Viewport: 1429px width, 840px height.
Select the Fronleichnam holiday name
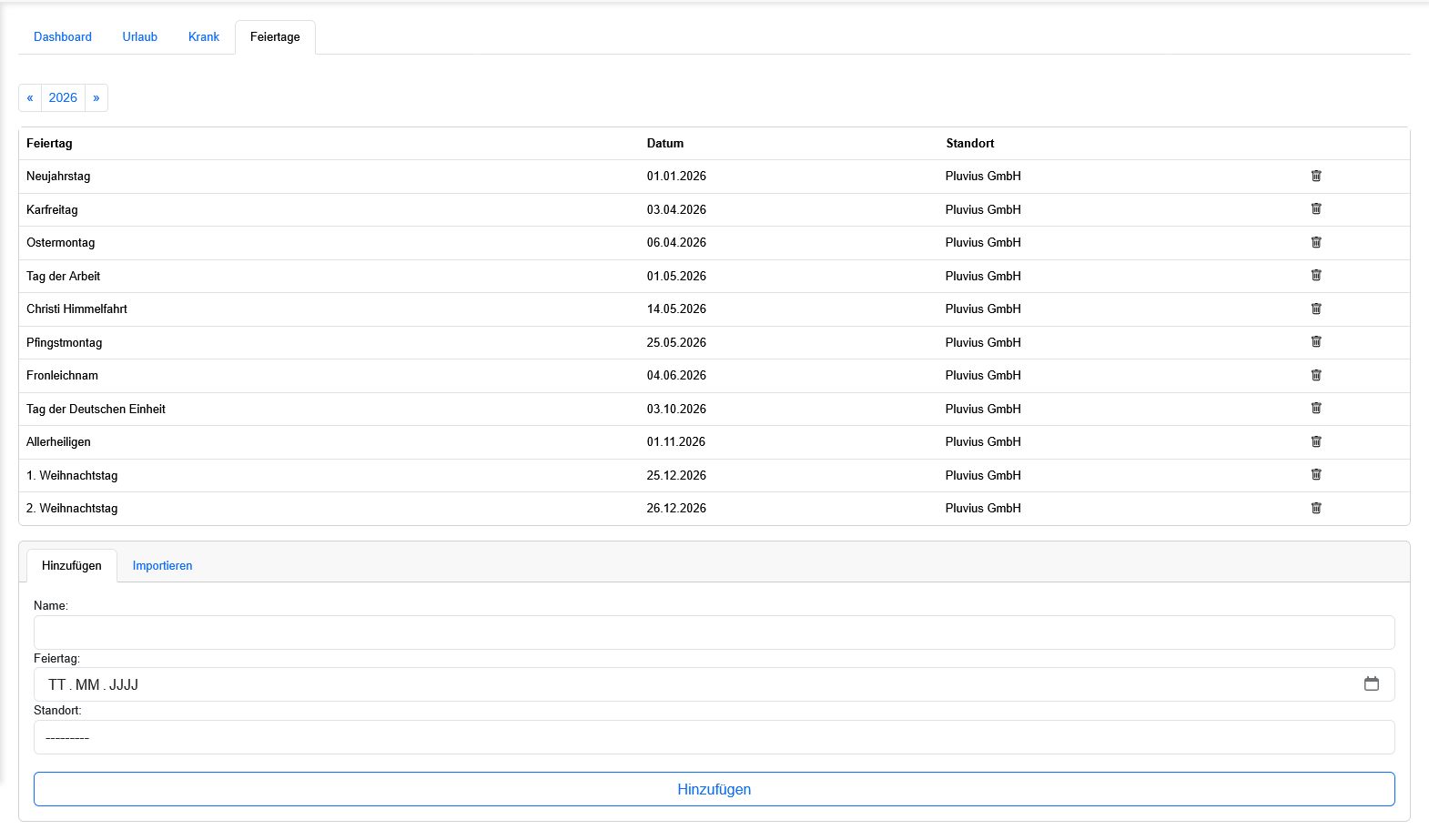click(x=63, y=375)
